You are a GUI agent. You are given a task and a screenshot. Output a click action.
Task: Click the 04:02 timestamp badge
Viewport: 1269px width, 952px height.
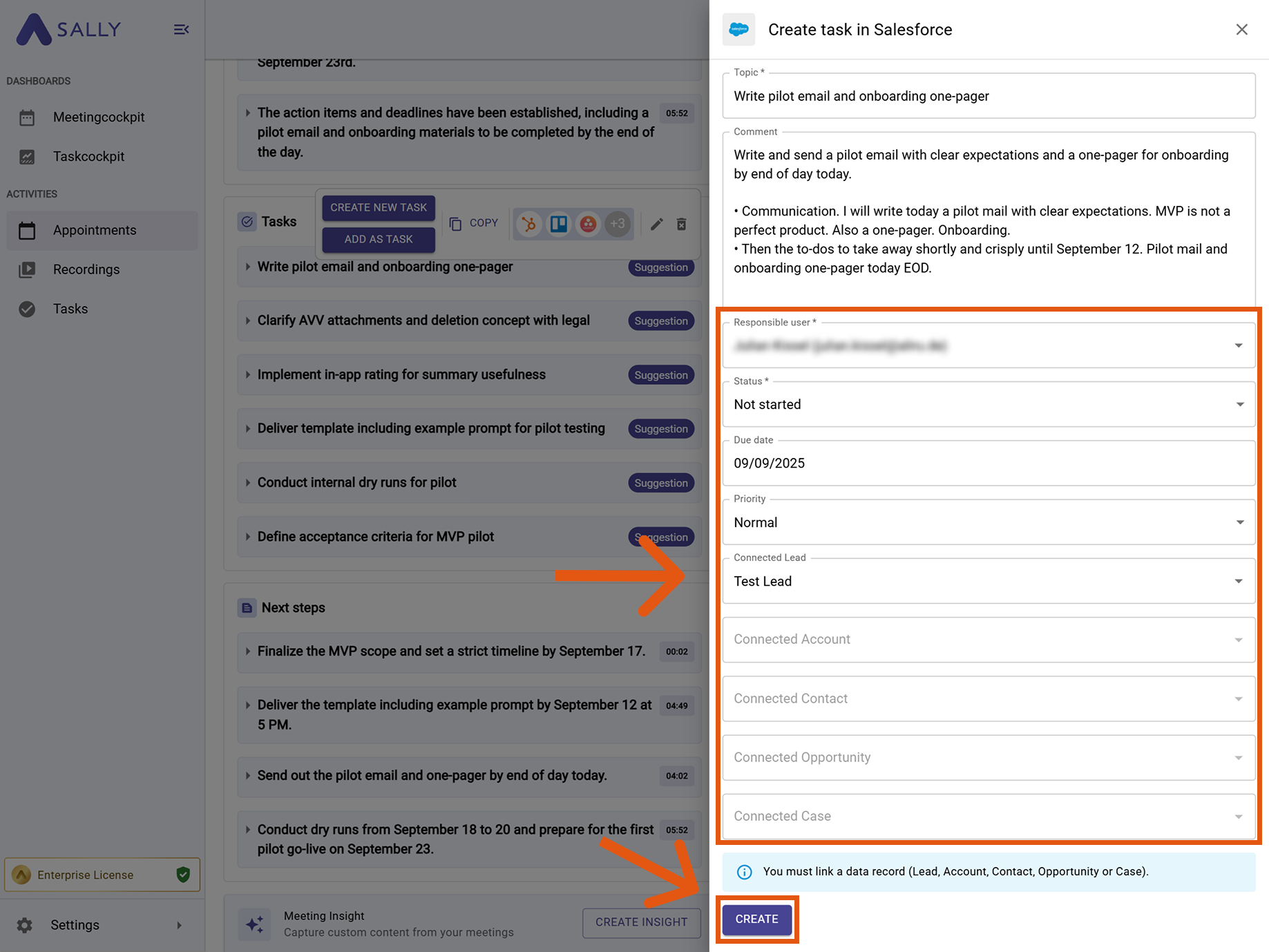point(677,776)
